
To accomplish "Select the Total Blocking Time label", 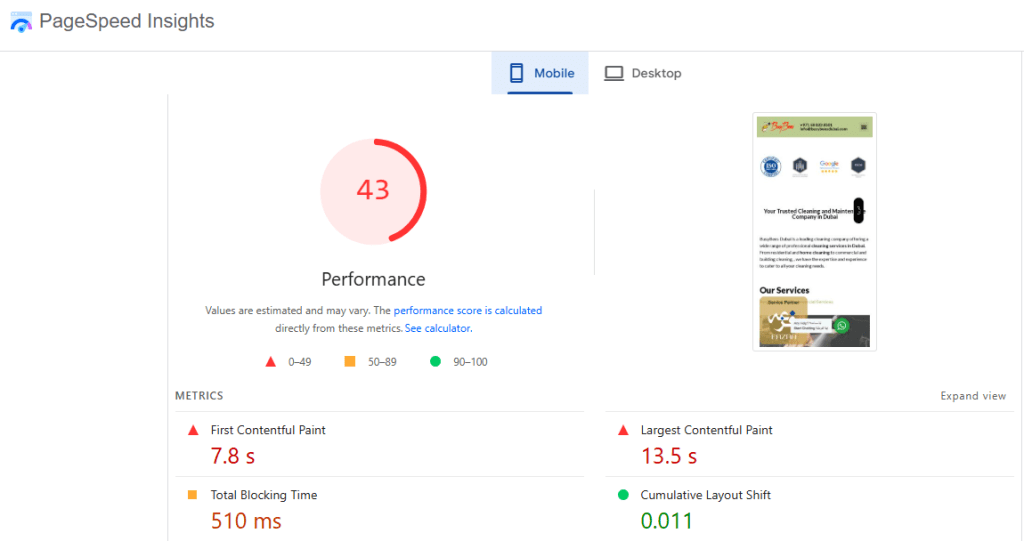I will tap(264, 495).
